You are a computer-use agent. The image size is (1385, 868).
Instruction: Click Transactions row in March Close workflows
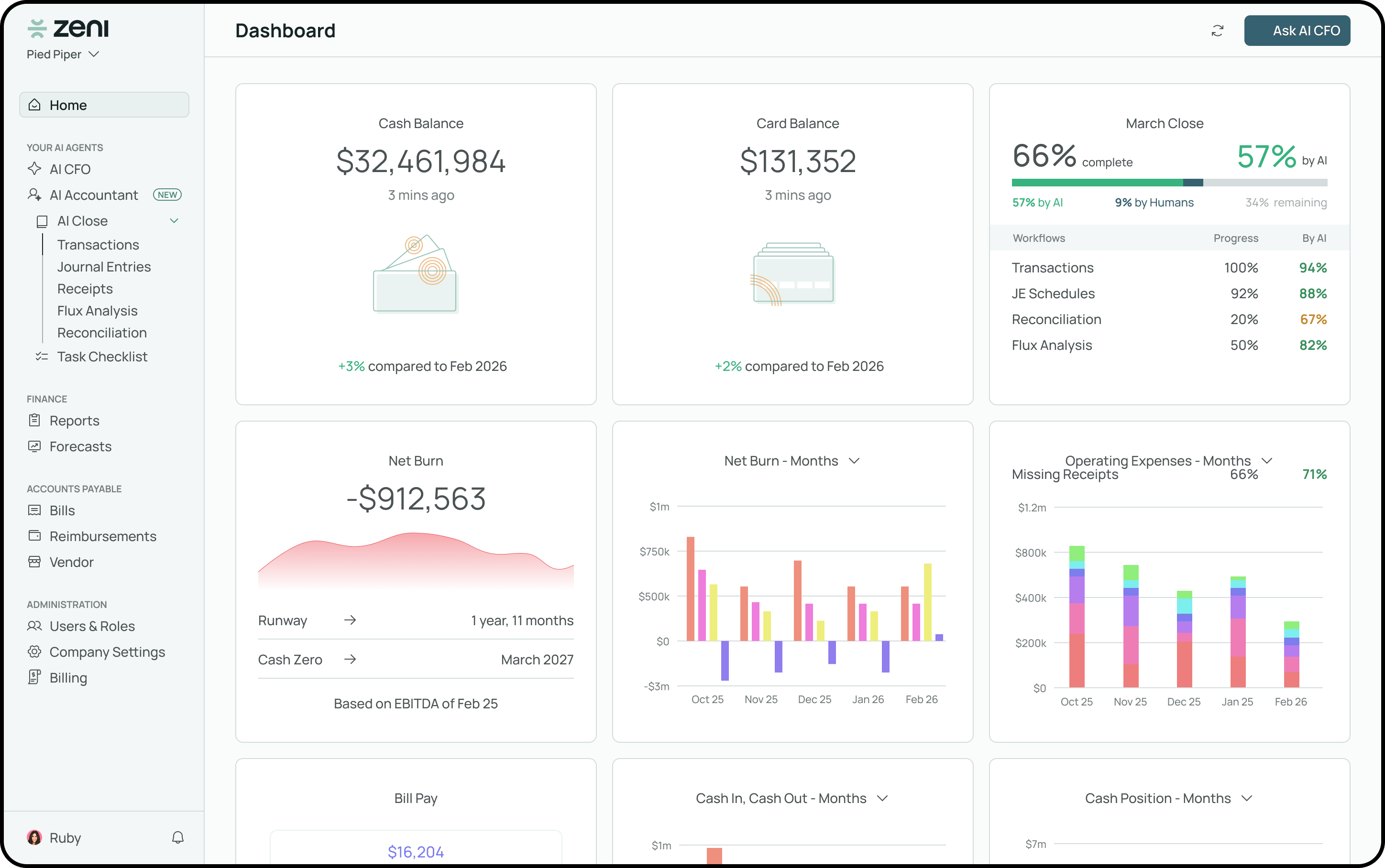[1169, 268]
